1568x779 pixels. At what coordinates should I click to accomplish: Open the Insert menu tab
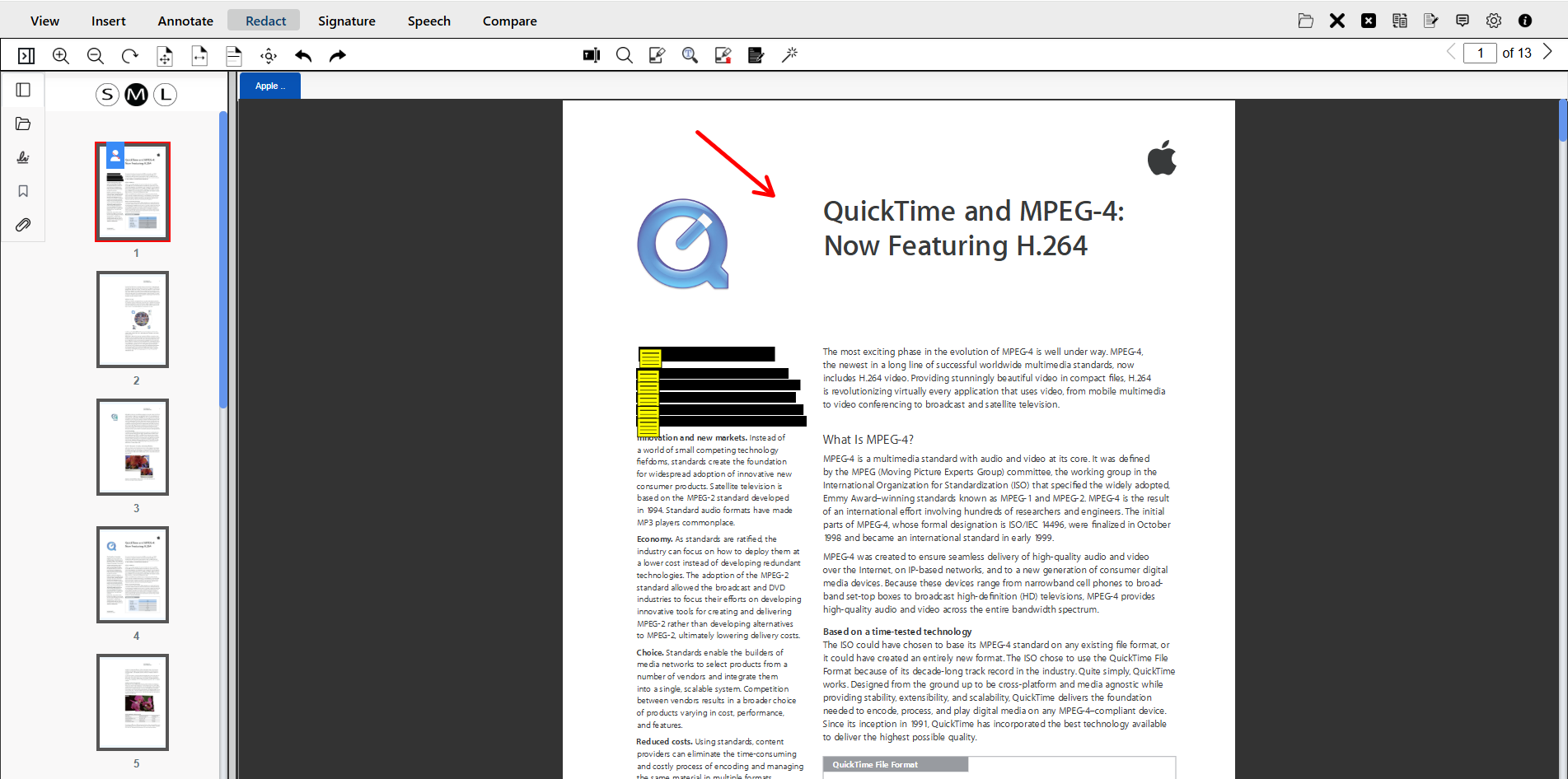tap(109, 21)
